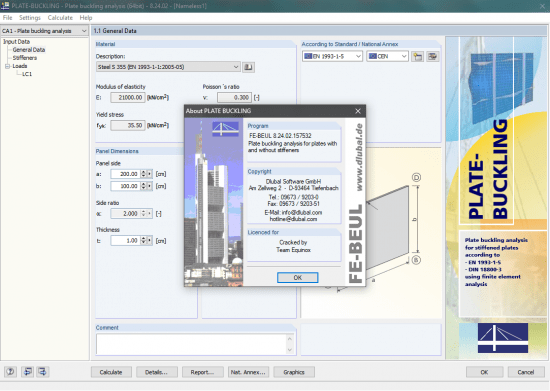Image resolution: width=550 pixels, height=391 pixels.
Task: Click the Graphics button
Action: [294, 372]
